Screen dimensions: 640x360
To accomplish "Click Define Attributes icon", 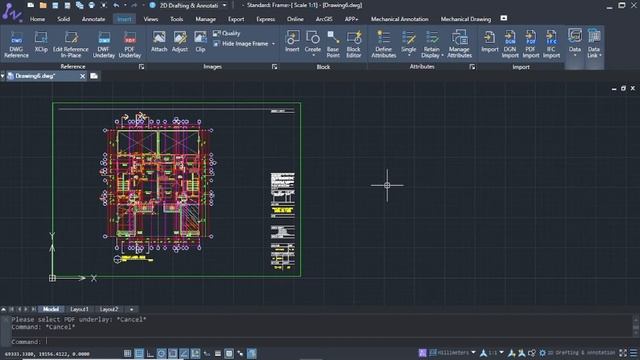I will pos(383,44).
